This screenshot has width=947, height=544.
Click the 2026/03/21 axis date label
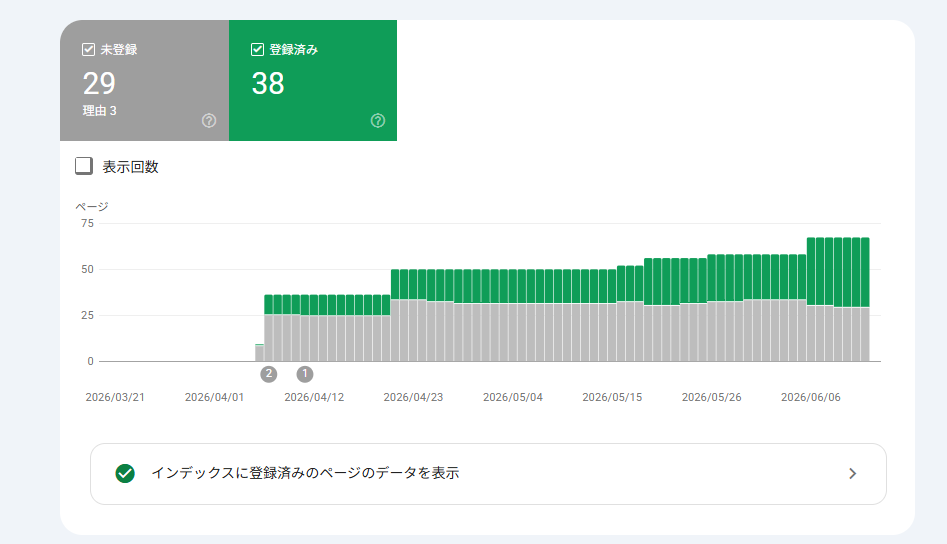point(115,397)
